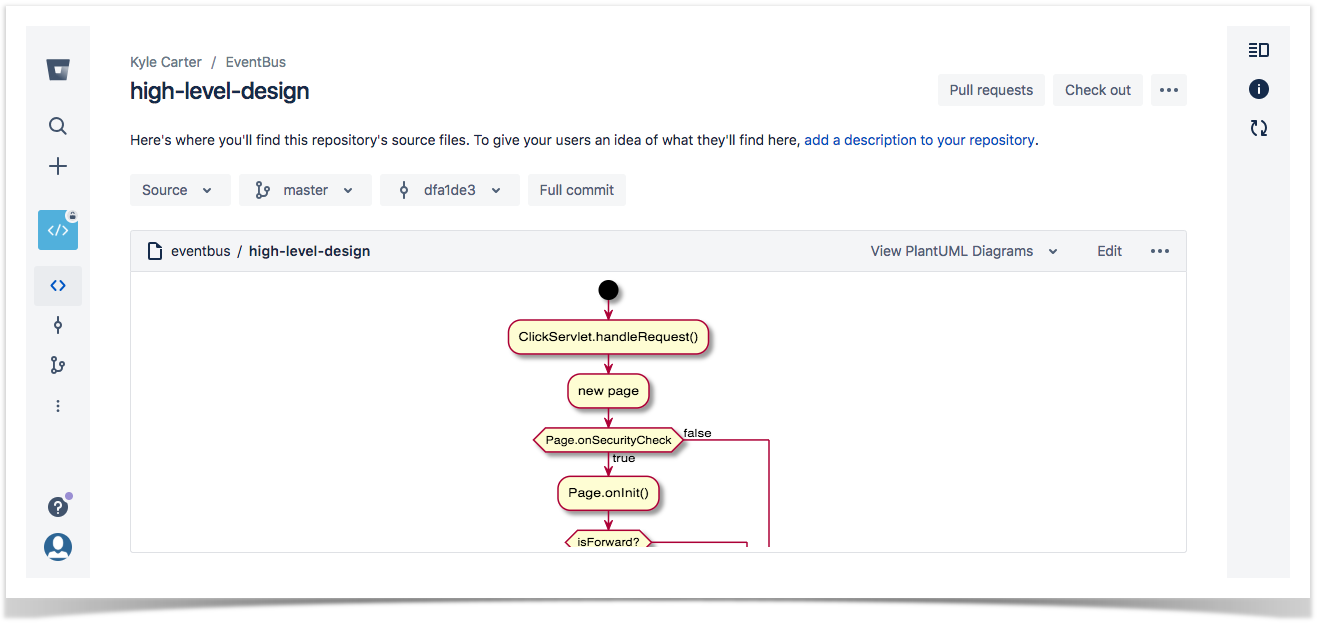1324x627 pixels.
Task: Open EventBus breadcrumb link
Action: 256,62
